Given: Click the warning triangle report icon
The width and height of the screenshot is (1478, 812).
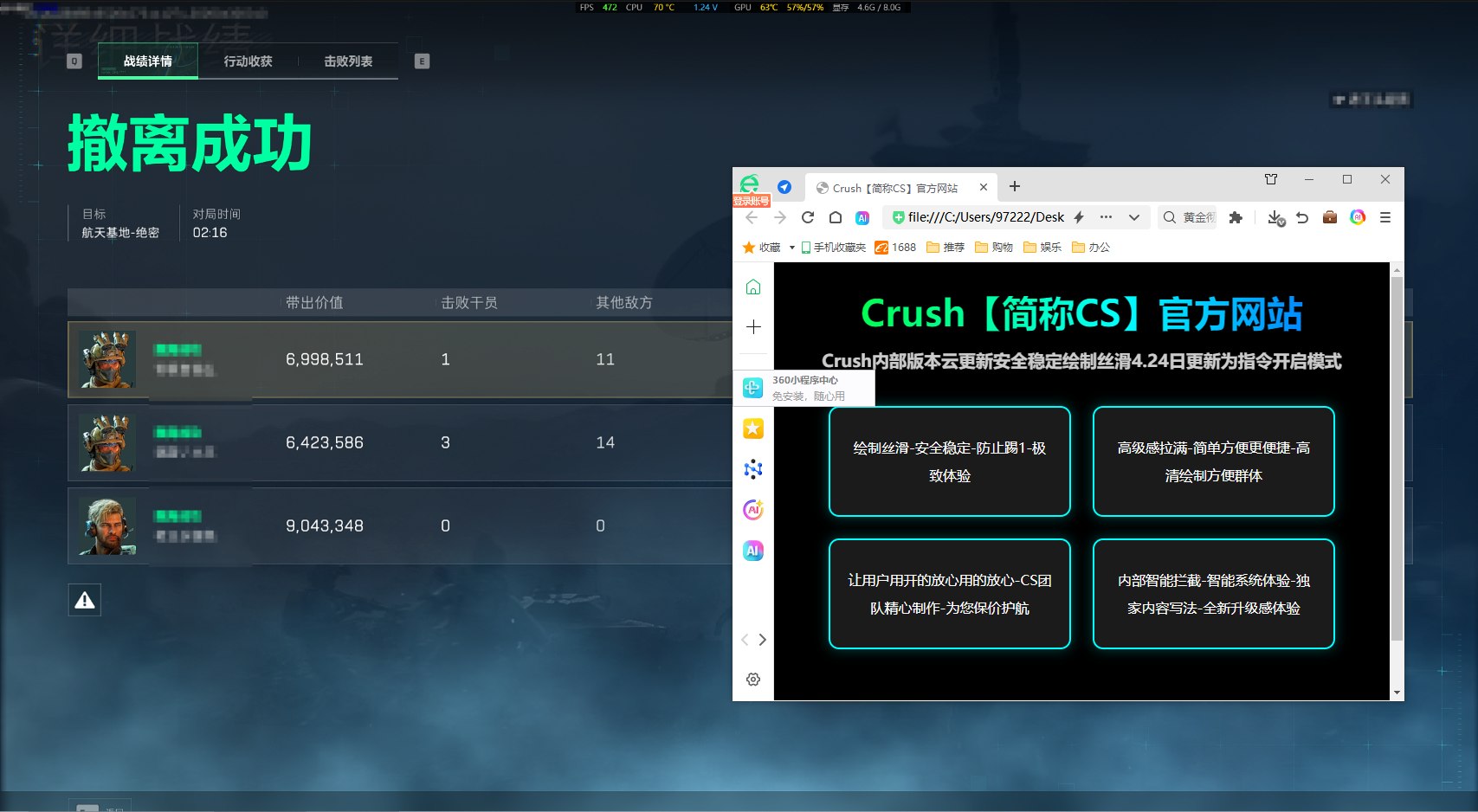Looking at the screenshot, I should point(85,600).
